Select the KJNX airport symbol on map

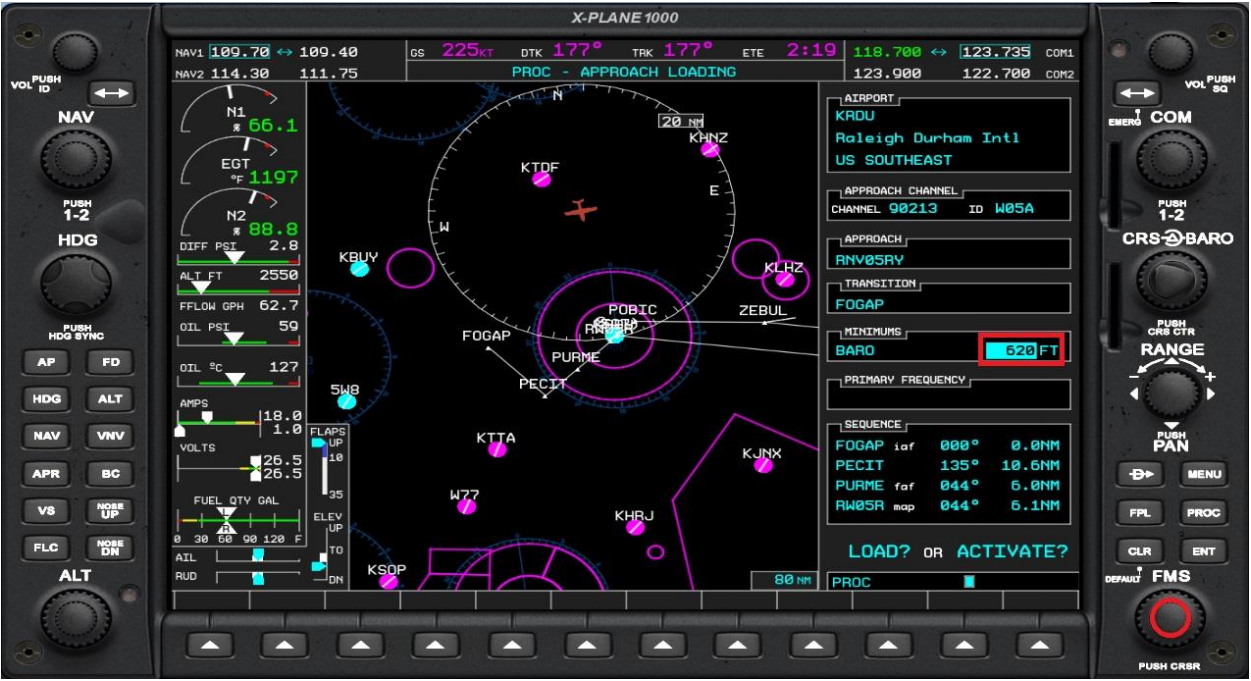763,465
